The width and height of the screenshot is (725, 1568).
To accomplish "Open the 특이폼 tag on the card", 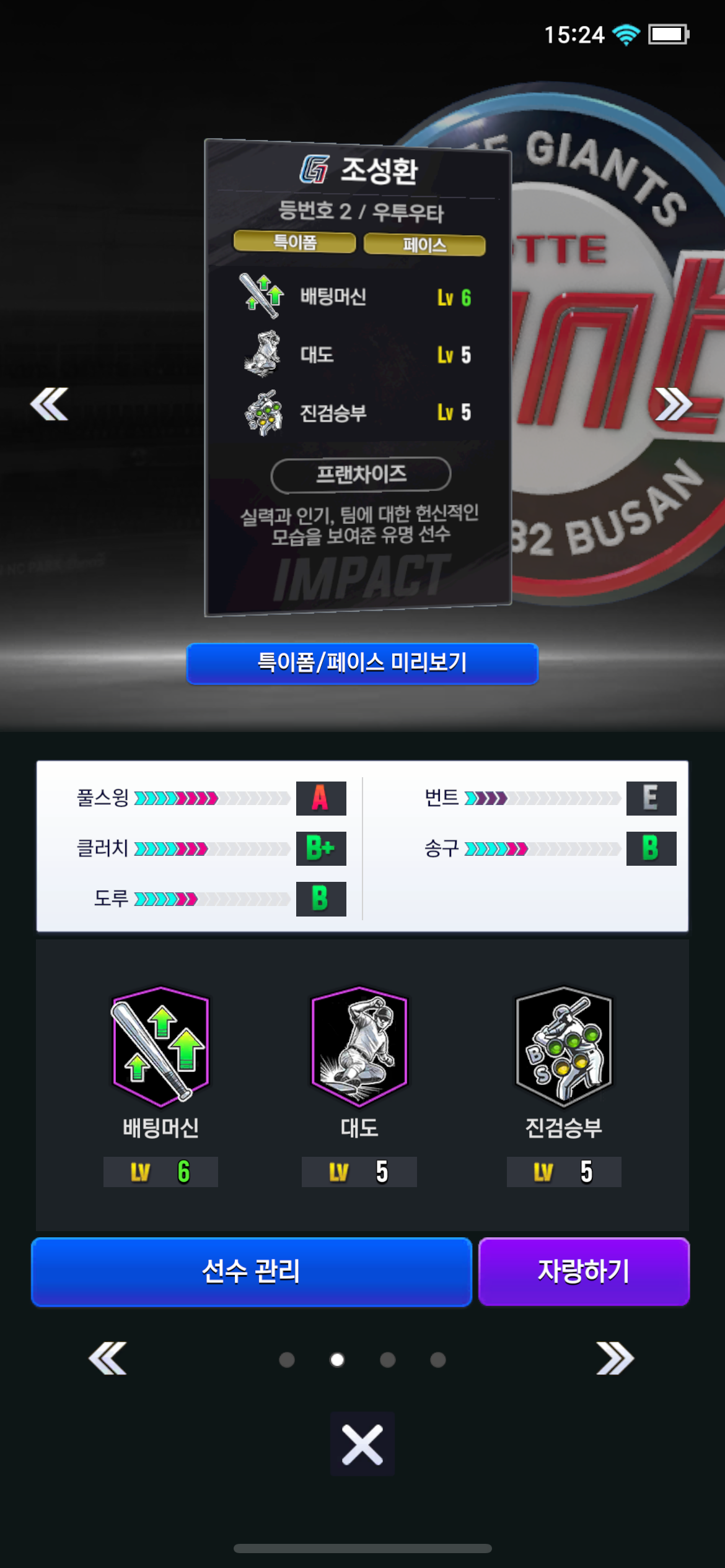I will point(295,242).
